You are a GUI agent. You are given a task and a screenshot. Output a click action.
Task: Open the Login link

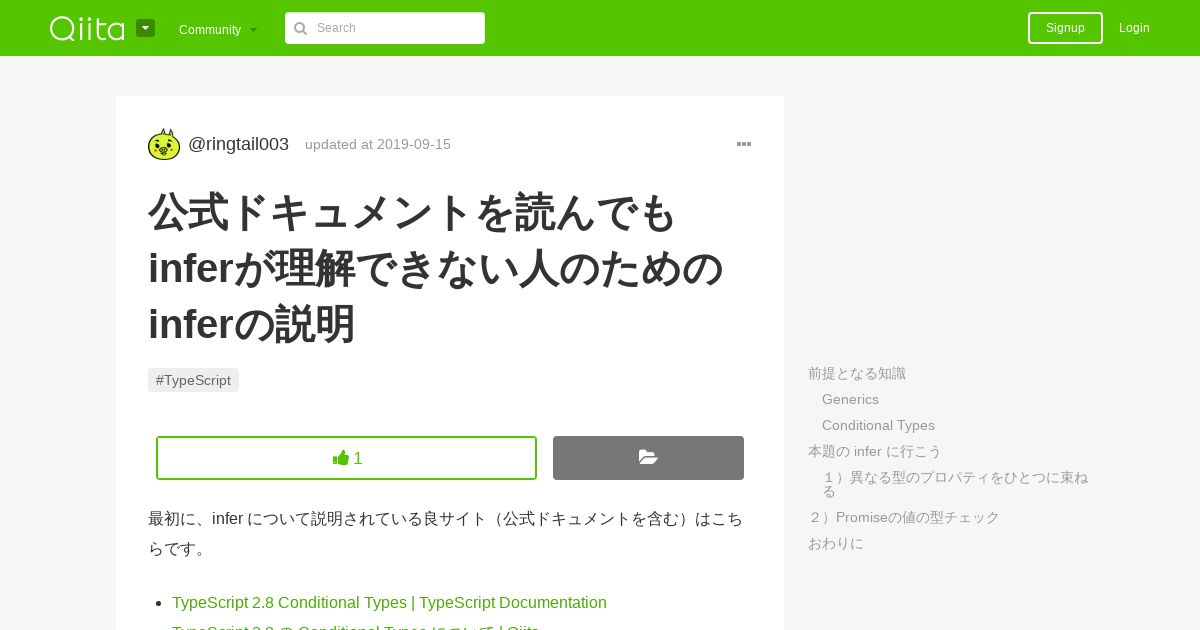click(x=1134, y=28)
